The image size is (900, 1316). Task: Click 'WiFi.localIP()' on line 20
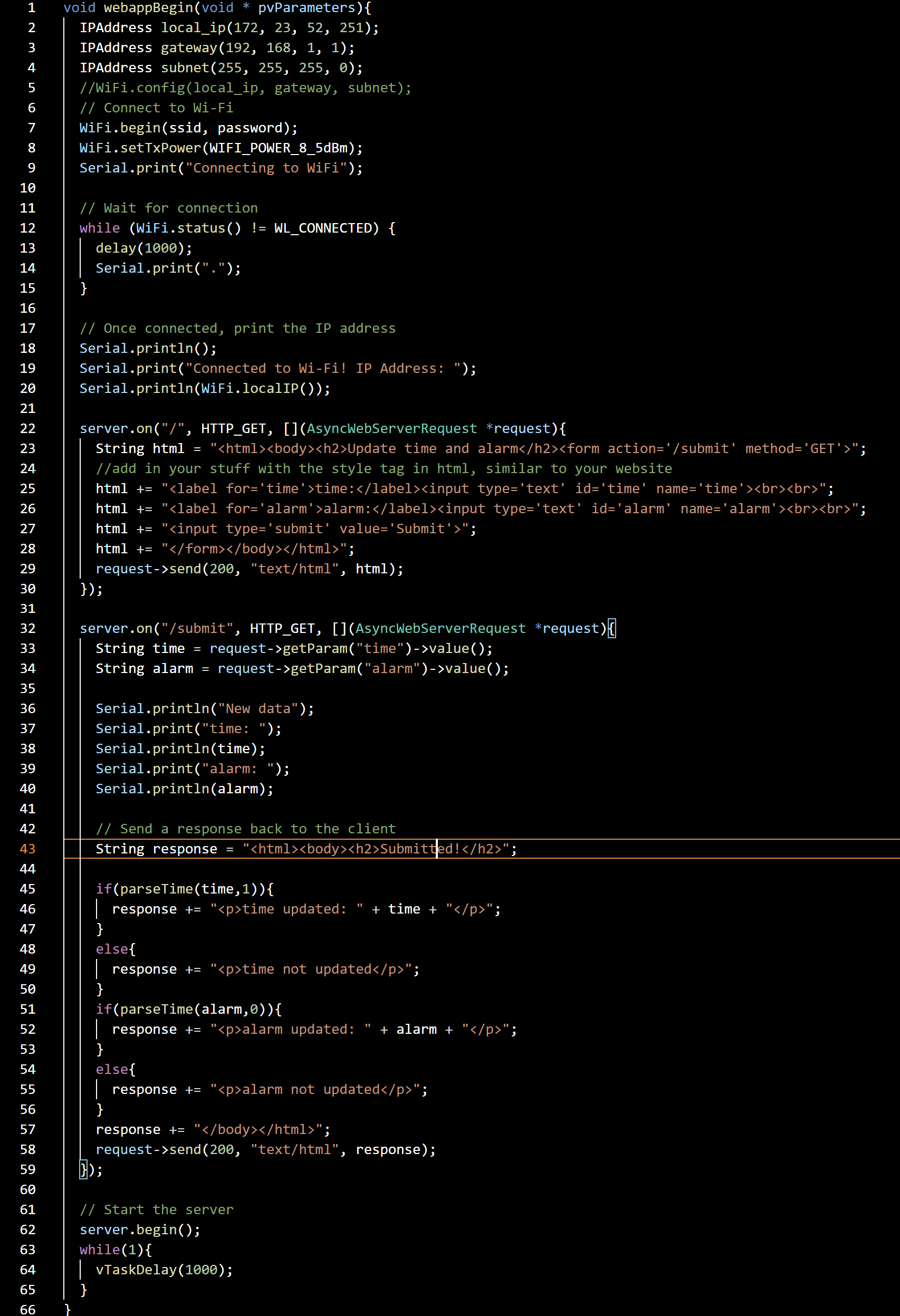tap(262, 388)
